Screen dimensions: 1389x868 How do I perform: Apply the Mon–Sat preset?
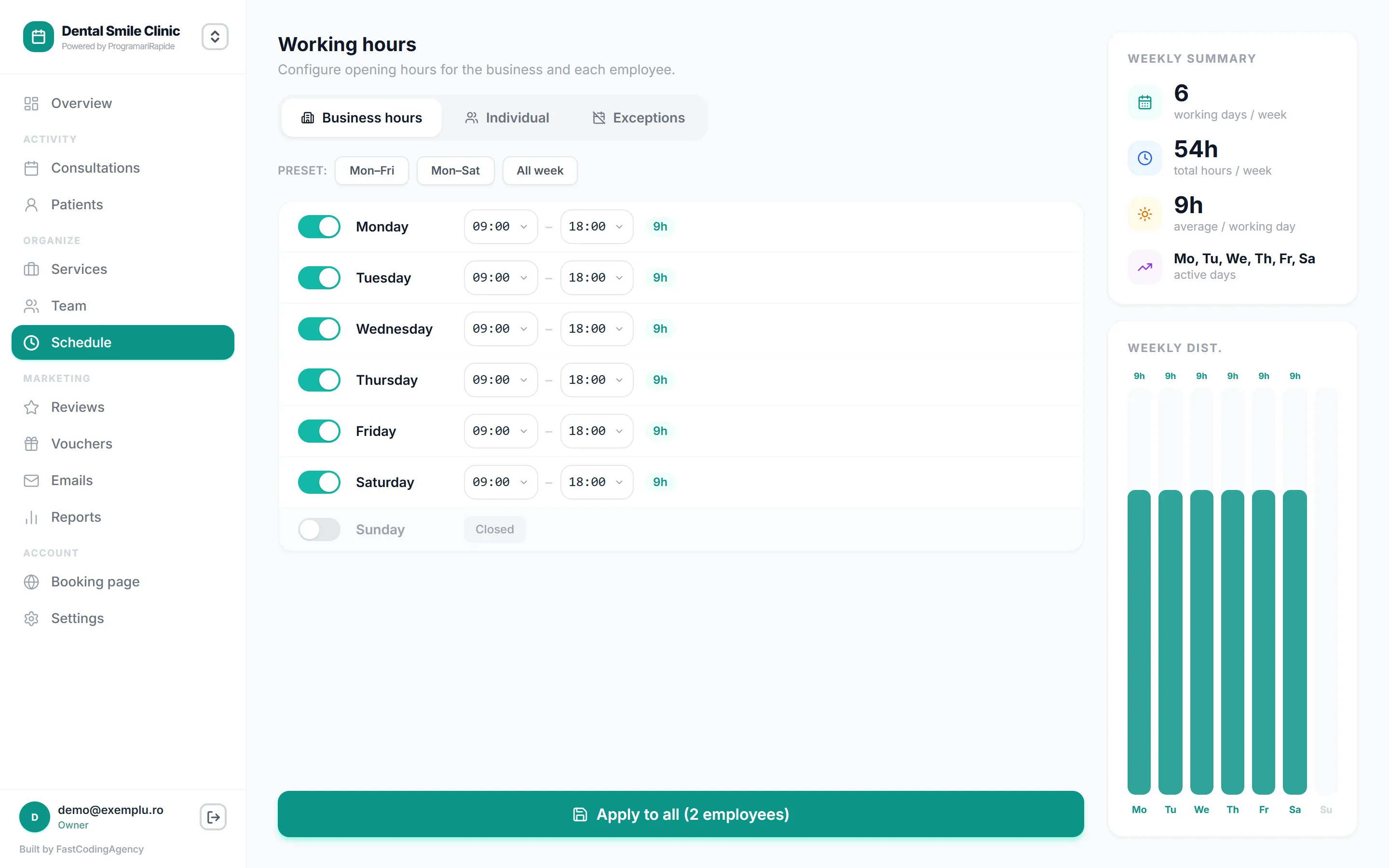(455, 171)
